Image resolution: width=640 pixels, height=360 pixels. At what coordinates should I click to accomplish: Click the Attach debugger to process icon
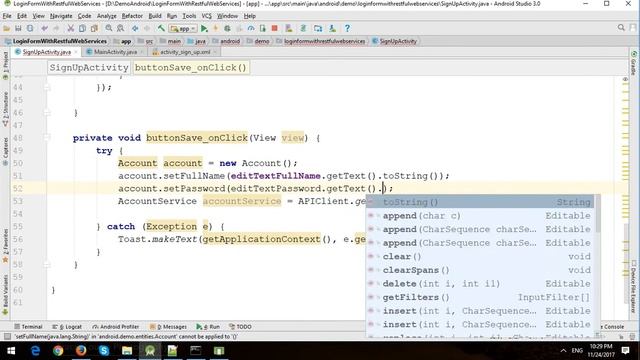click(x=262, y=29)
